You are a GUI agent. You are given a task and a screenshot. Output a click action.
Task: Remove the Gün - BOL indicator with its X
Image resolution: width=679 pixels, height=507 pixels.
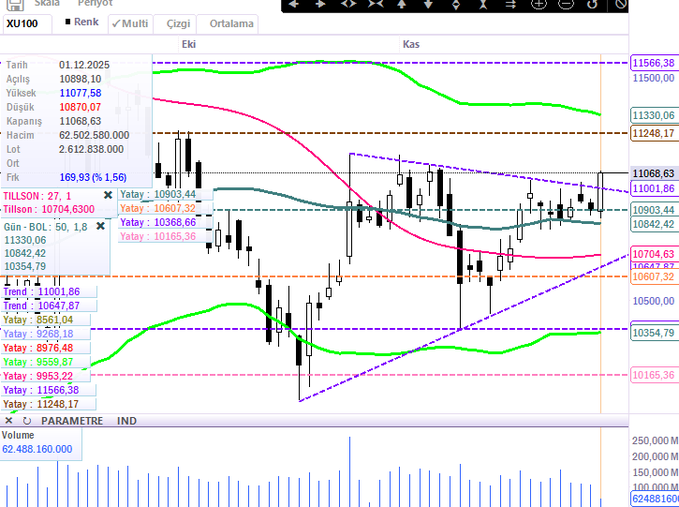[100, 226]
